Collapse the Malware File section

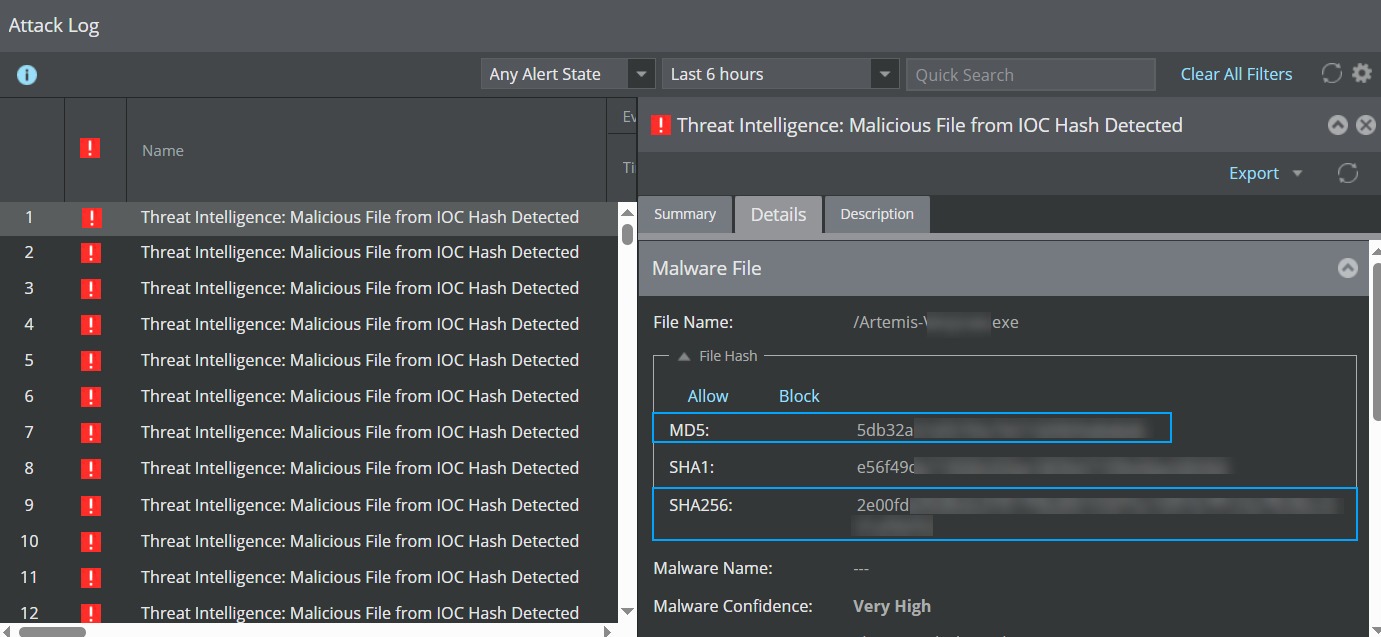point(1348,268)
